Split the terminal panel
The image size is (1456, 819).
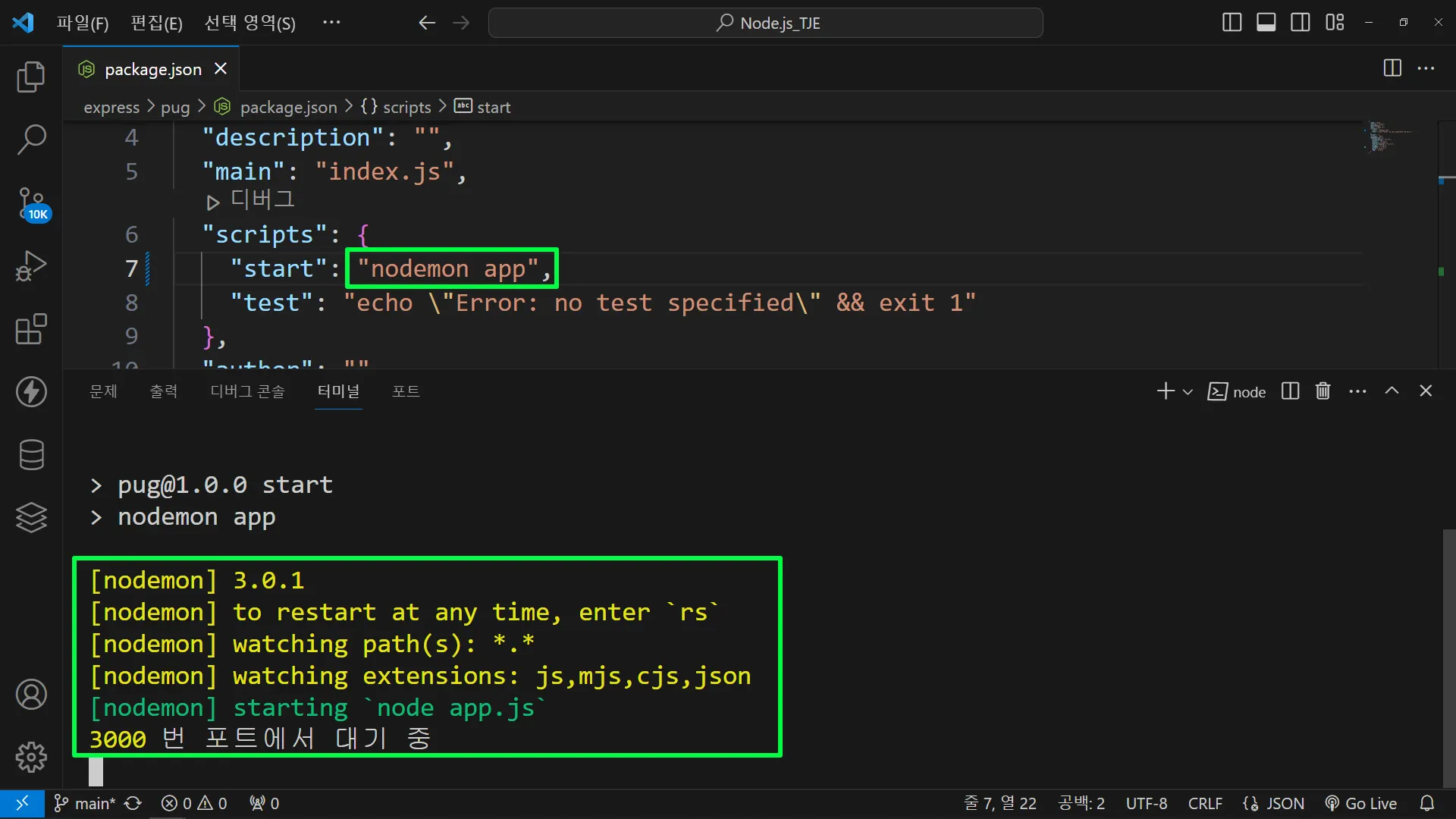1290,391
